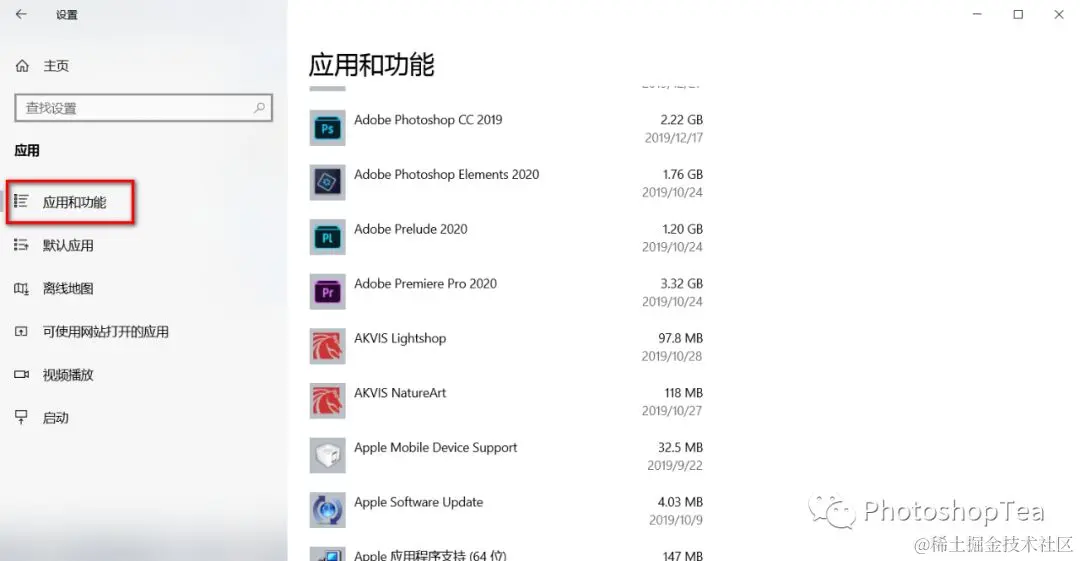Select Apple Mobile Device Support entry name

[435, 447]
